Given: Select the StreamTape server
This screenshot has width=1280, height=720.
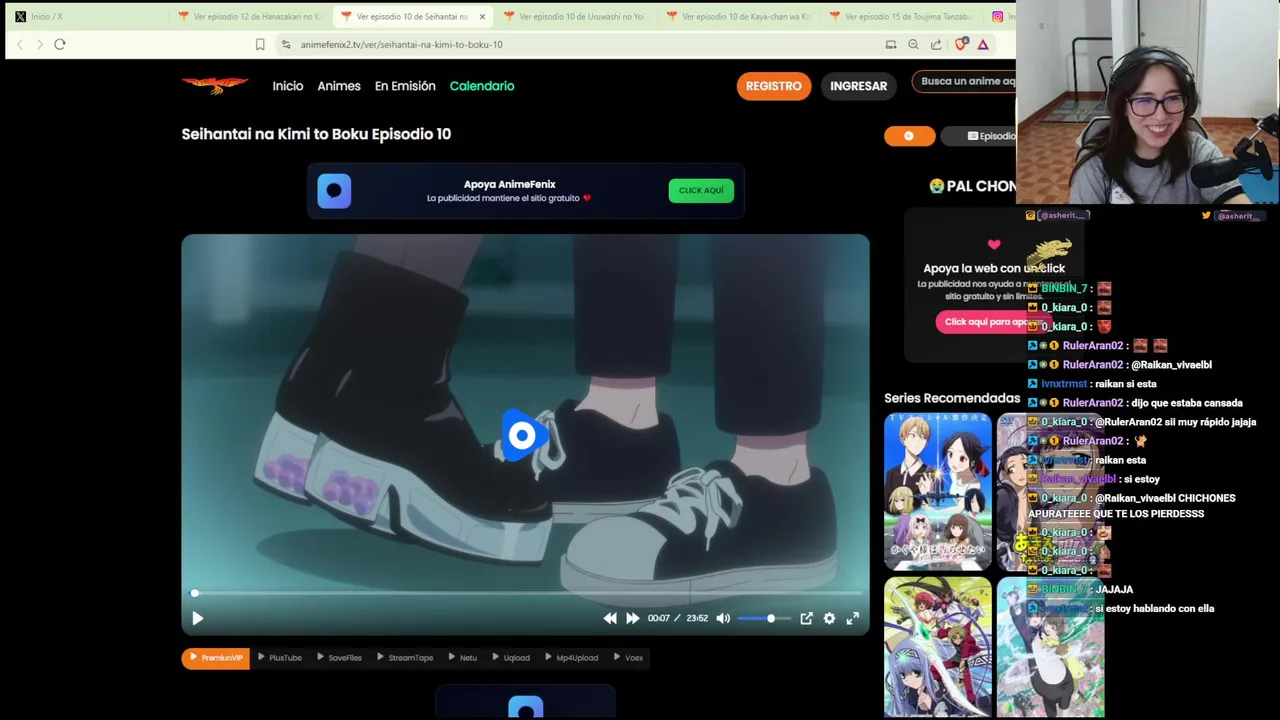Looking at the screenshot, I should pyautogui.click(x=405, y=658).
